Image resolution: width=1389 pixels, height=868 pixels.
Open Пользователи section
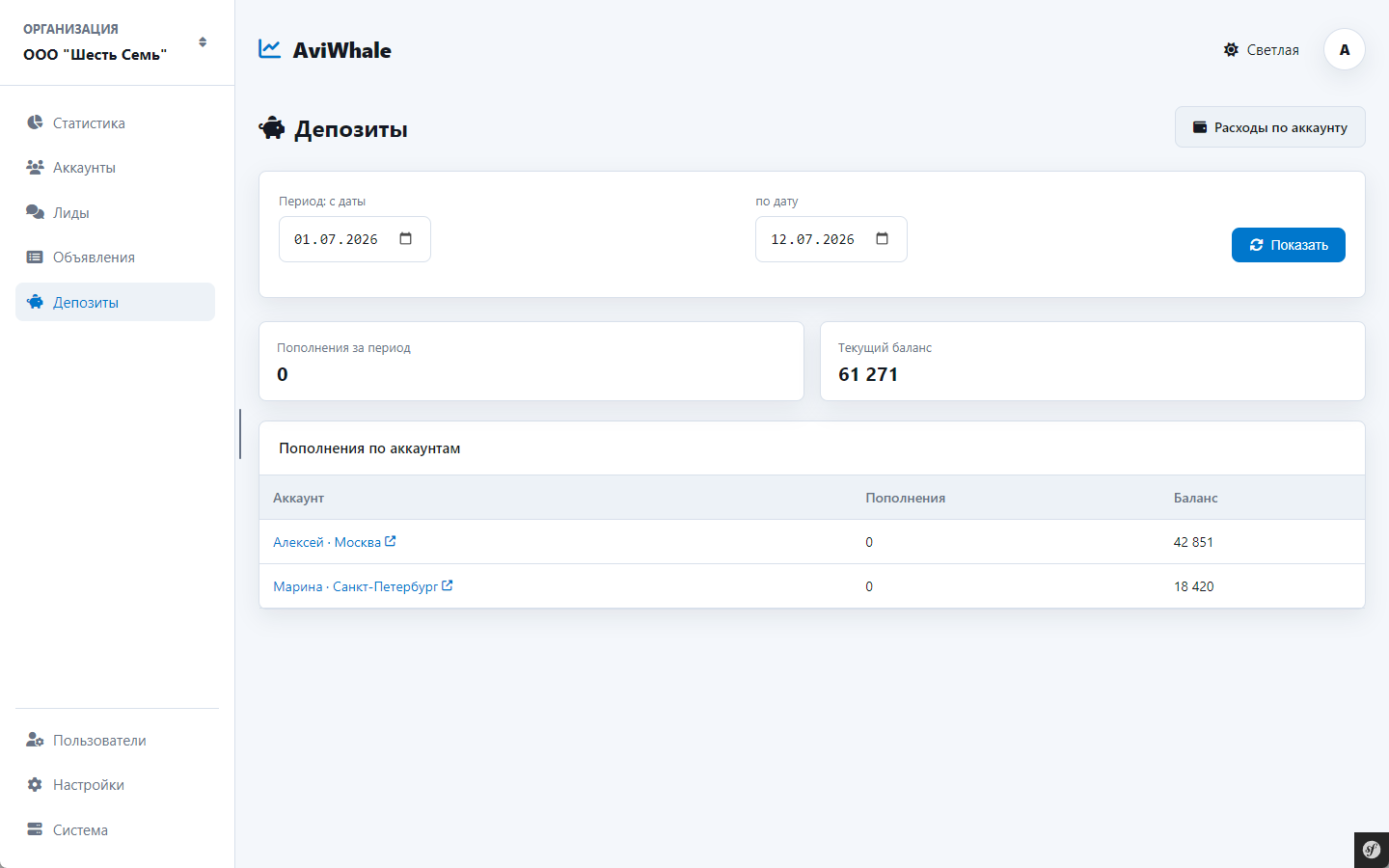tap(115, 741)
